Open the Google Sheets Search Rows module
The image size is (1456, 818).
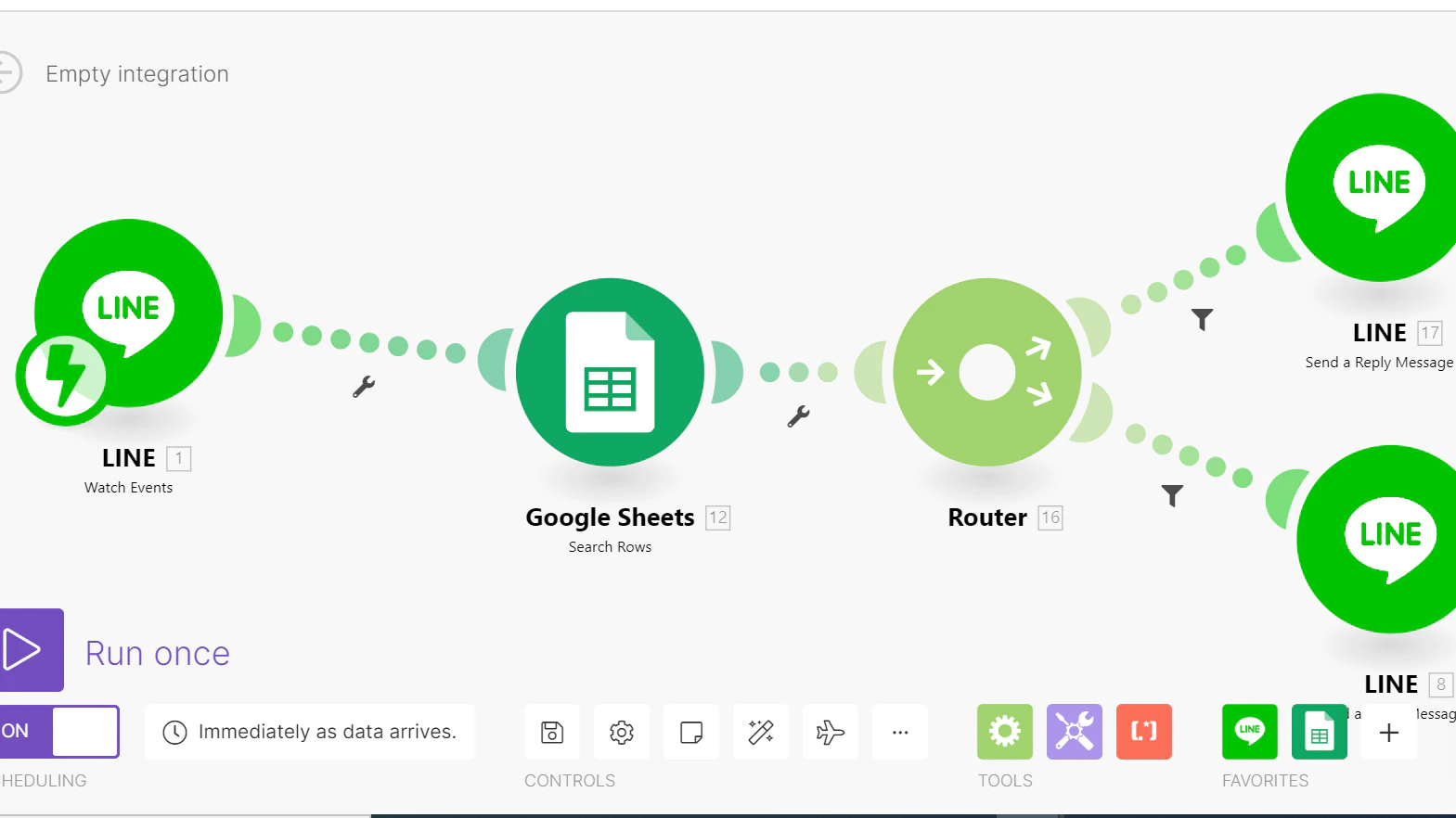click(x=610, y=372)
